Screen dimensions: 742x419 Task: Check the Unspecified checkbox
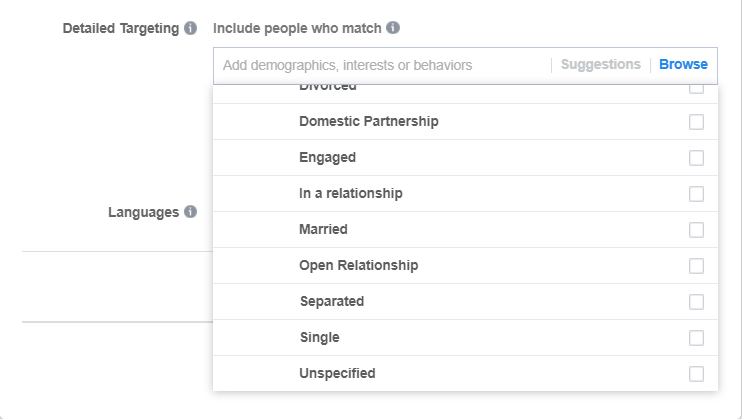(x=696, y=374)
